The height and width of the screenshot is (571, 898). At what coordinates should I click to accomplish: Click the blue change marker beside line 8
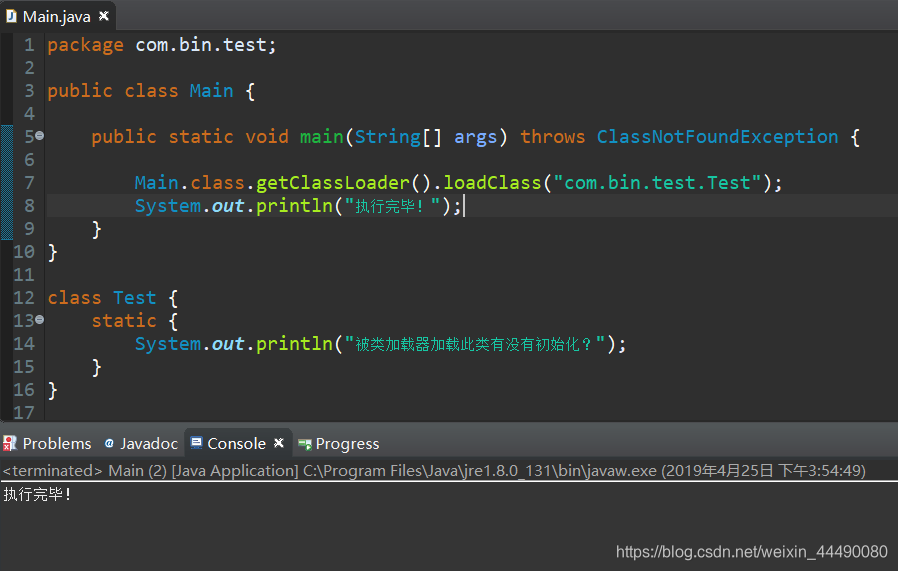[7, 206]
